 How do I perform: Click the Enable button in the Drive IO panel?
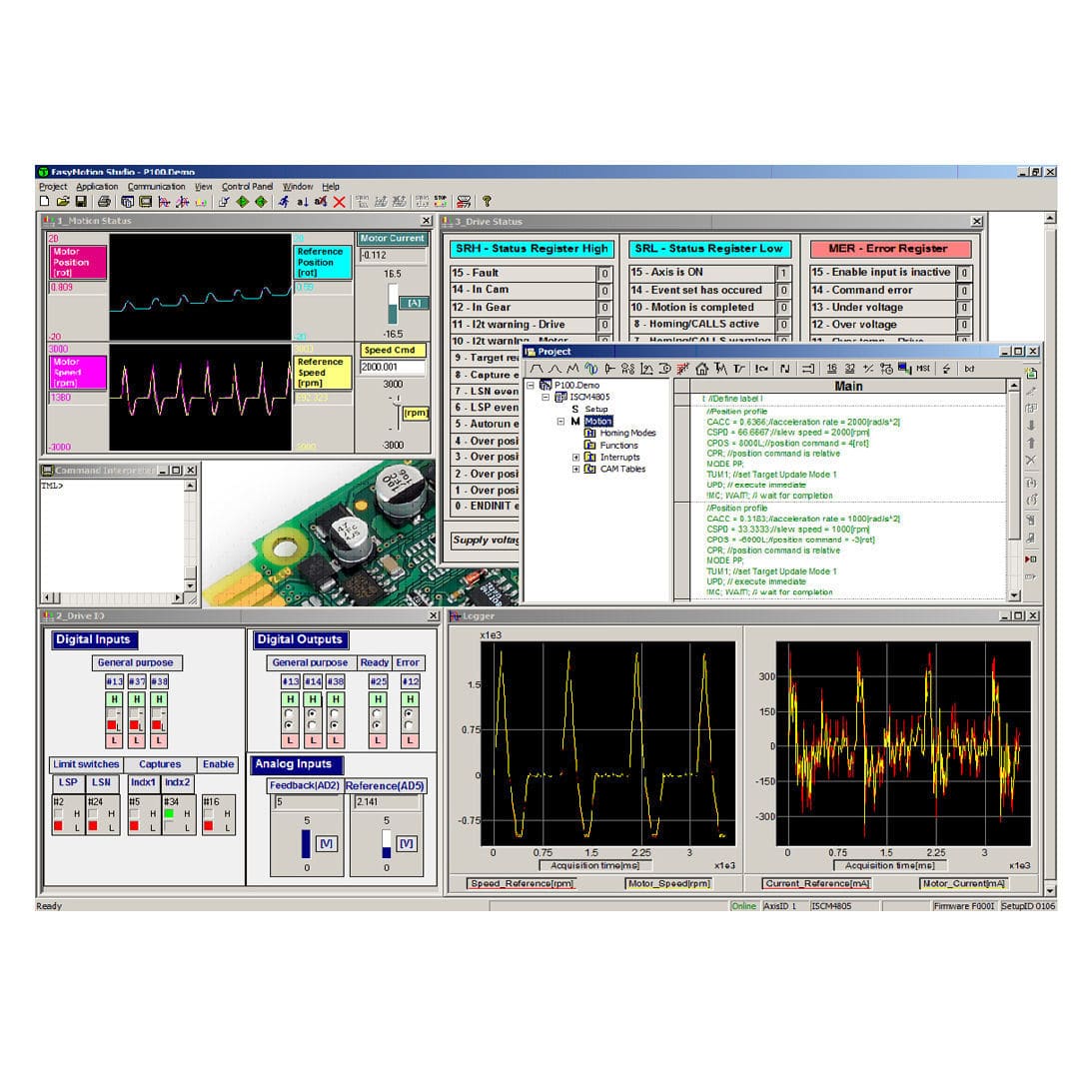217,764
